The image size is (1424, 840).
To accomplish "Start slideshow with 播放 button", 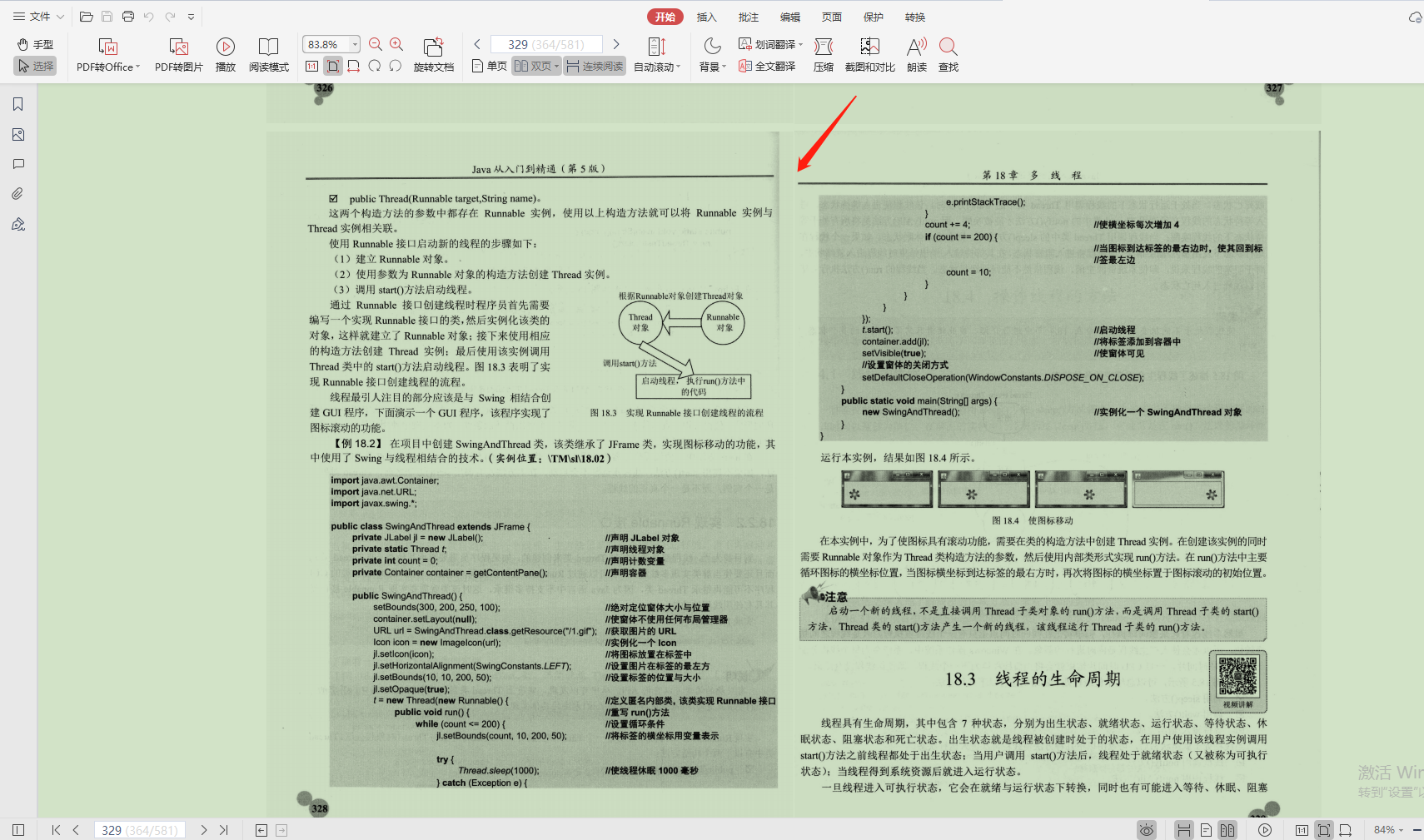I will tap(226, 55).
